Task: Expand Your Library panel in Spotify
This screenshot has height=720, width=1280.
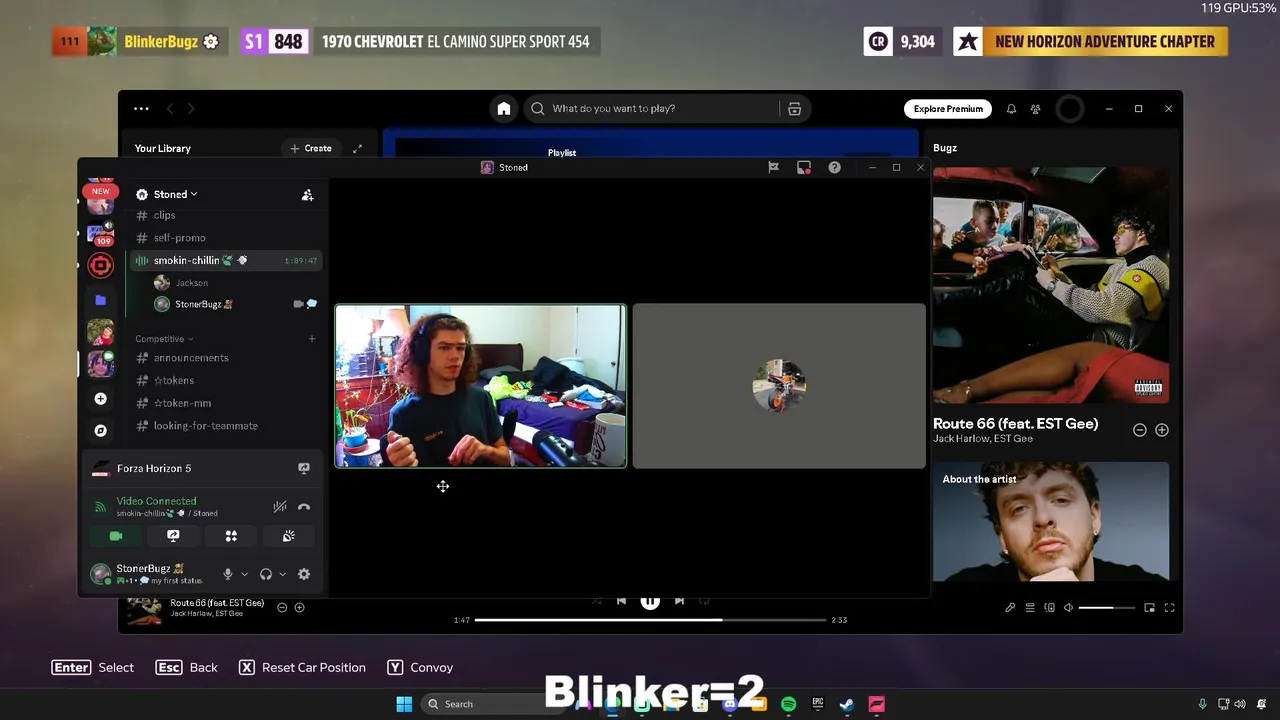Action: (x=357, y=148)
